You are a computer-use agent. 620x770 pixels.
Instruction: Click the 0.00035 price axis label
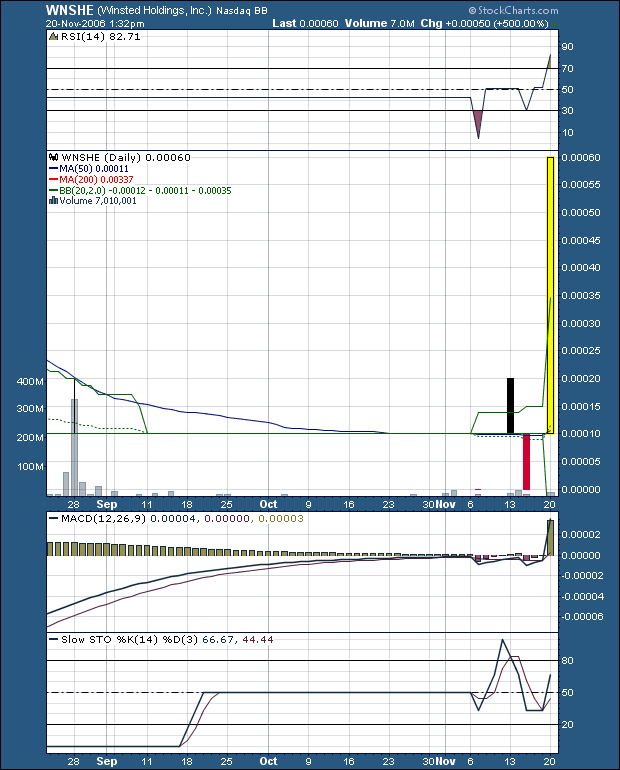coord(581,296)
